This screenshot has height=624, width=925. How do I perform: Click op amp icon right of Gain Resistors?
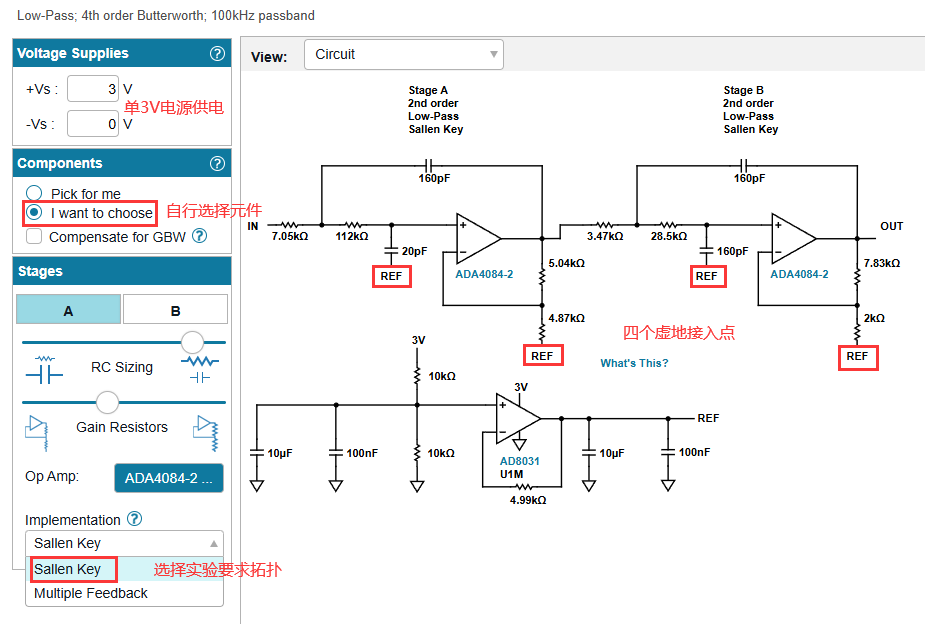(x=207, y=430)
